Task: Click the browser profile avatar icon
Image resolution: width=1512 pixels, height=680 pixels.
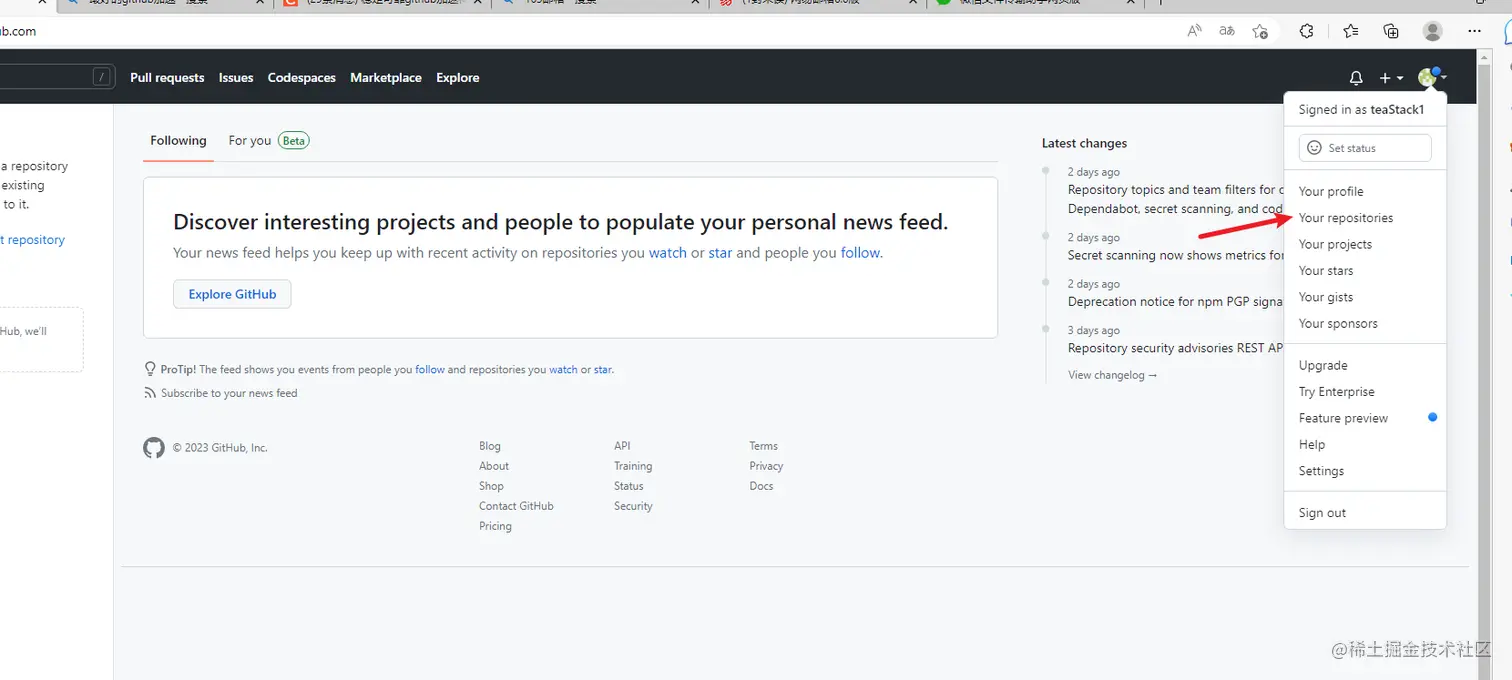Action: (1433, 31)
